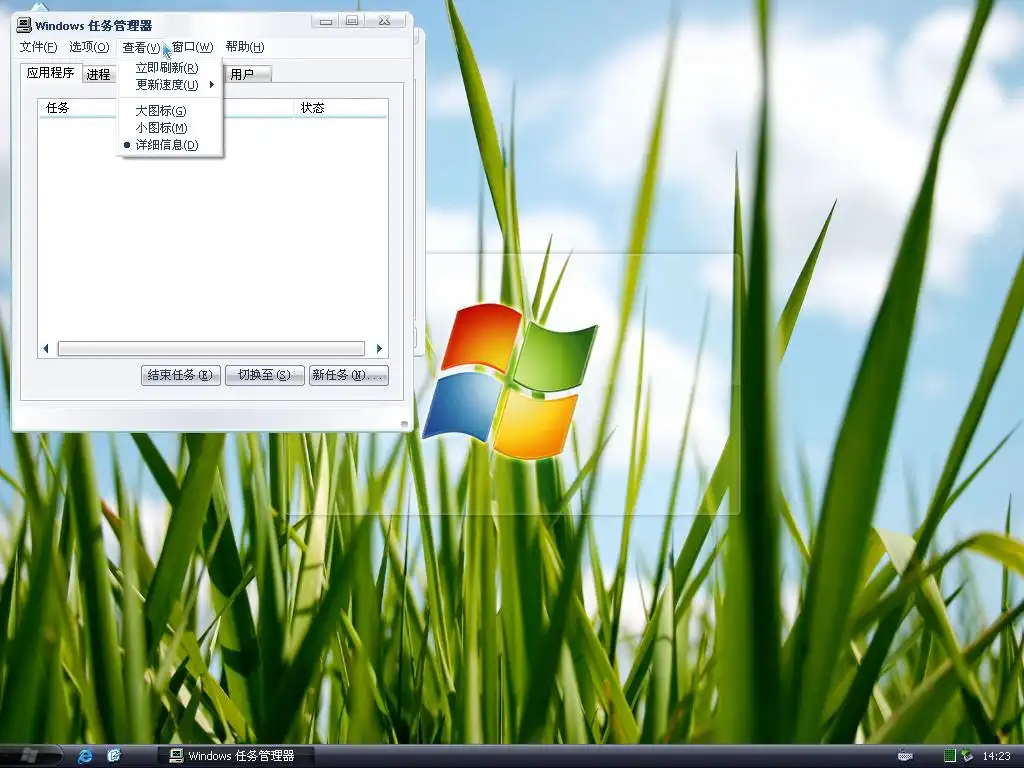Choose 立即刷新(R) from the menu
This screenshot has width=1024, height=768.
[x=170, y=68]
